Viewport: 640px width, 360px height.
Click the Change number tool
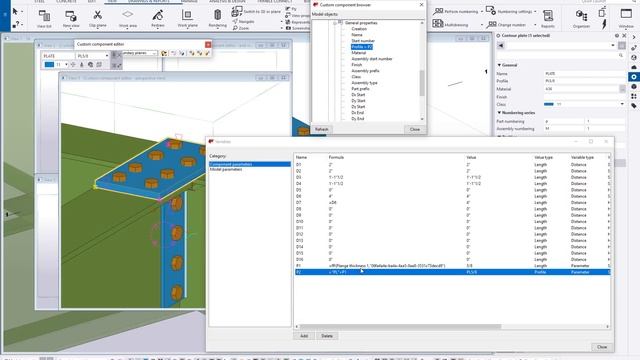[506, 24]
